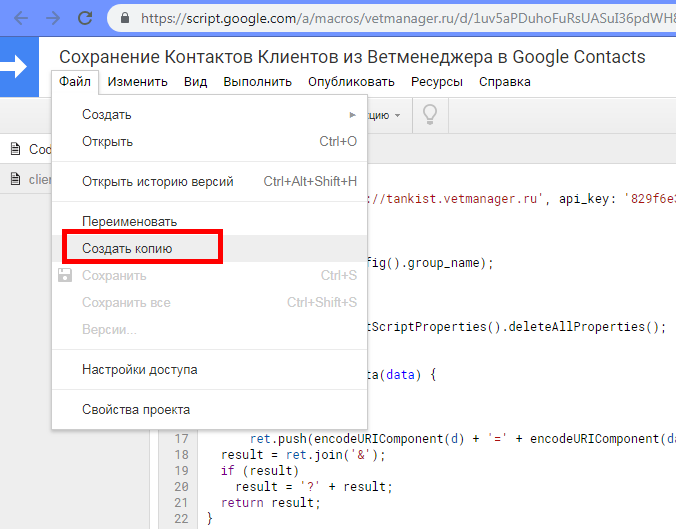Choose Свойства проекта
The height and width of the screenshot is (529, 676).
coord(210,409)
